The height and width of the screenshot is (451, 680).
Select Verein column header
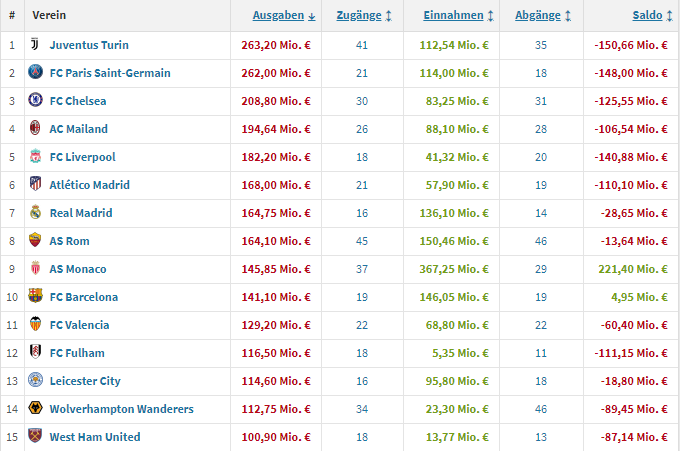tap(49, 15)
